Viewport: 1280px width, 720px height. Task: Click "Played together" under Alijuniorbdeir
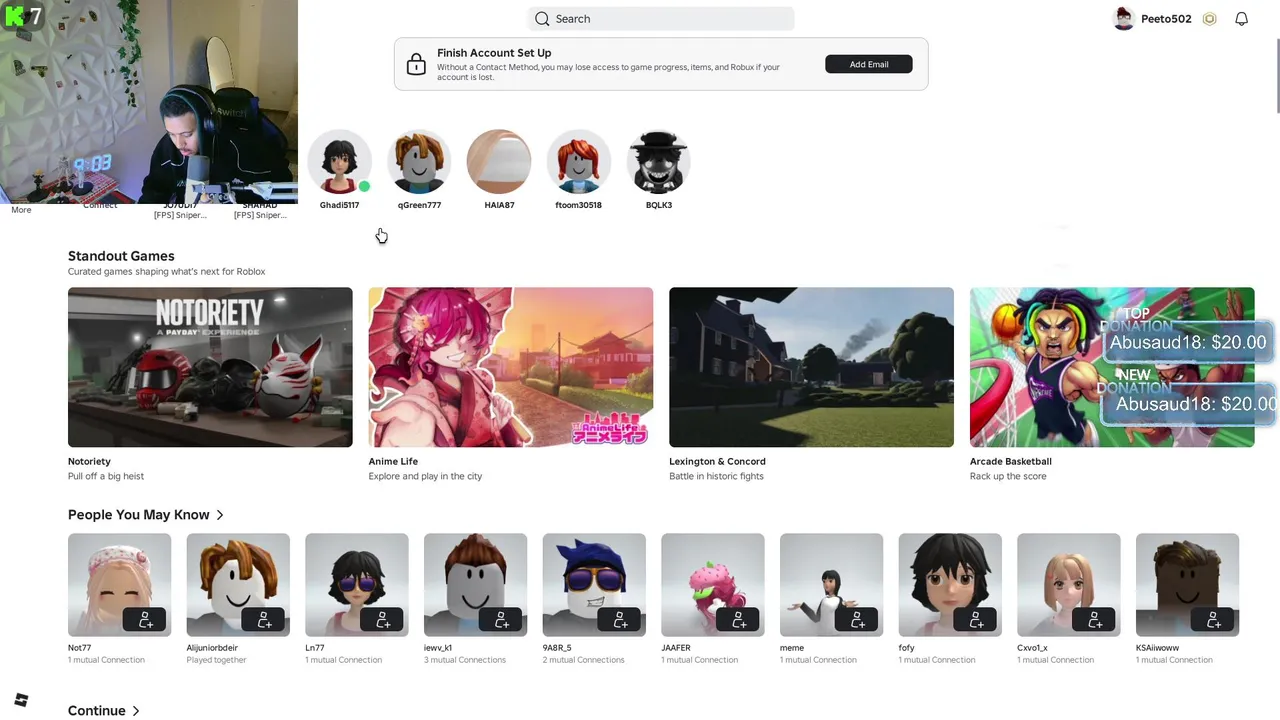click(x=216, y=660)
